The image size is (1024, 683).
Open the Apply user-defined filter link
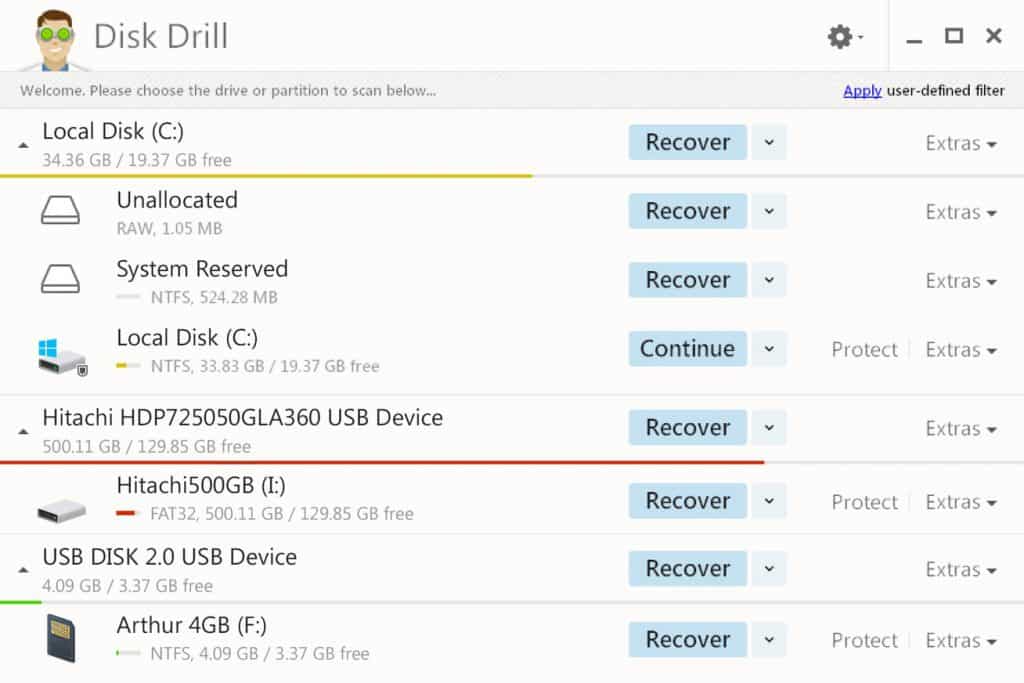point(862,90)
